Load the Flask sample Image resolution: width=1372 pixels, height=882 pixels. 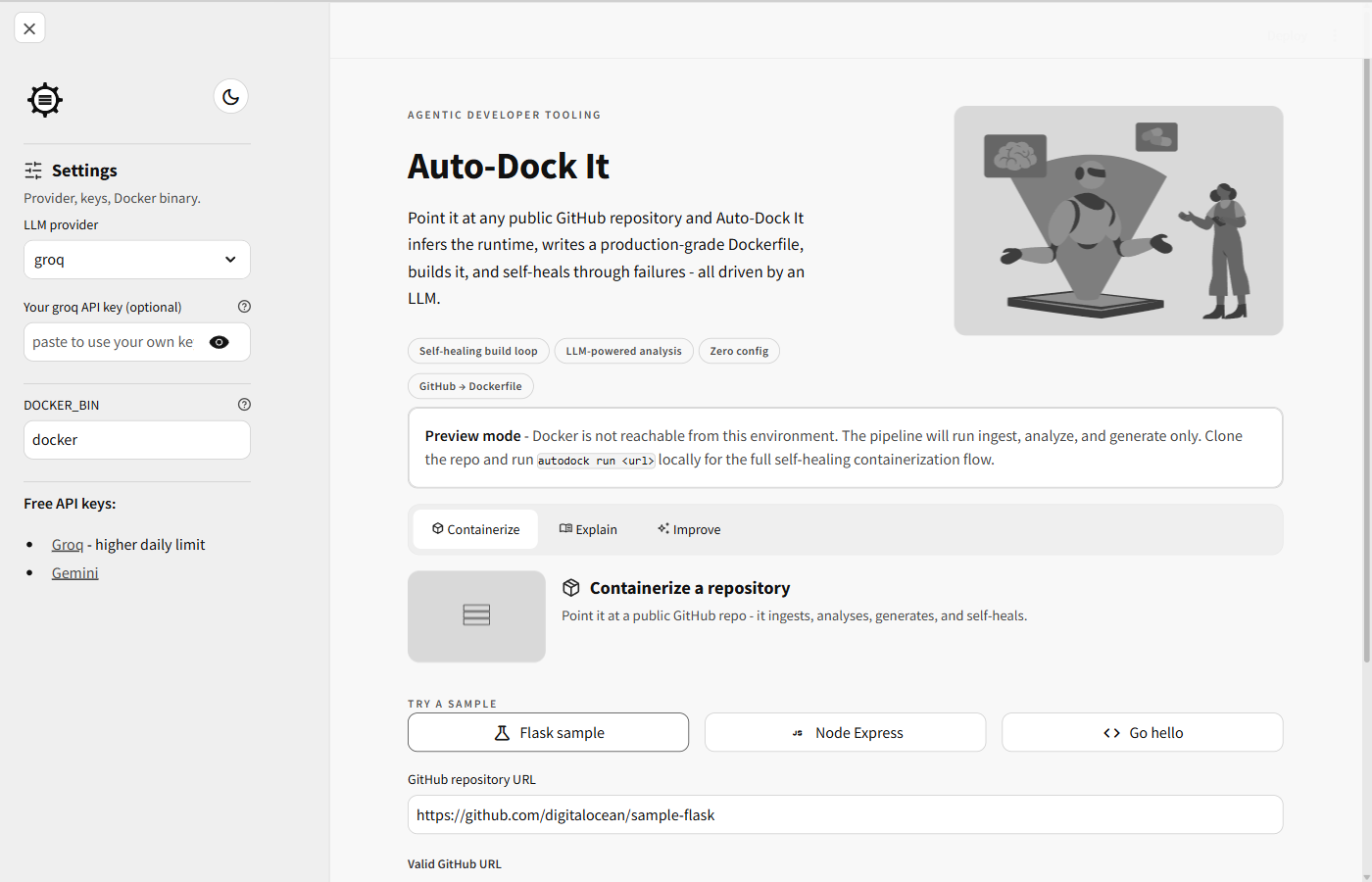click(548, 733)
